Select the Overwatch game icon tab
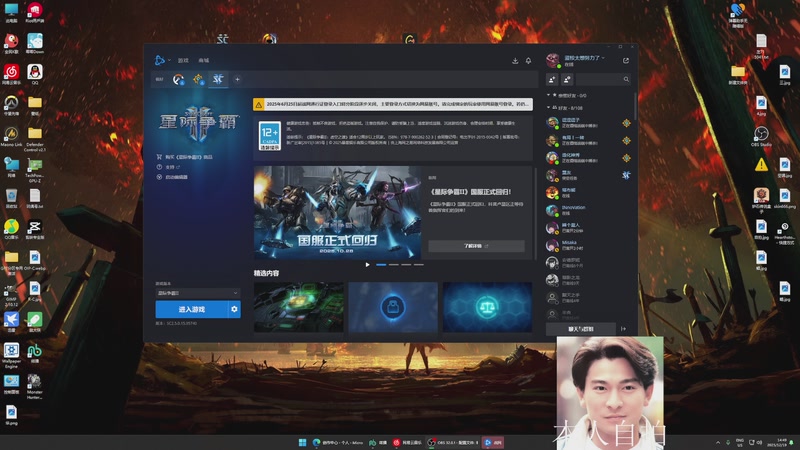The image size is (800, 450). coord(178,79)
